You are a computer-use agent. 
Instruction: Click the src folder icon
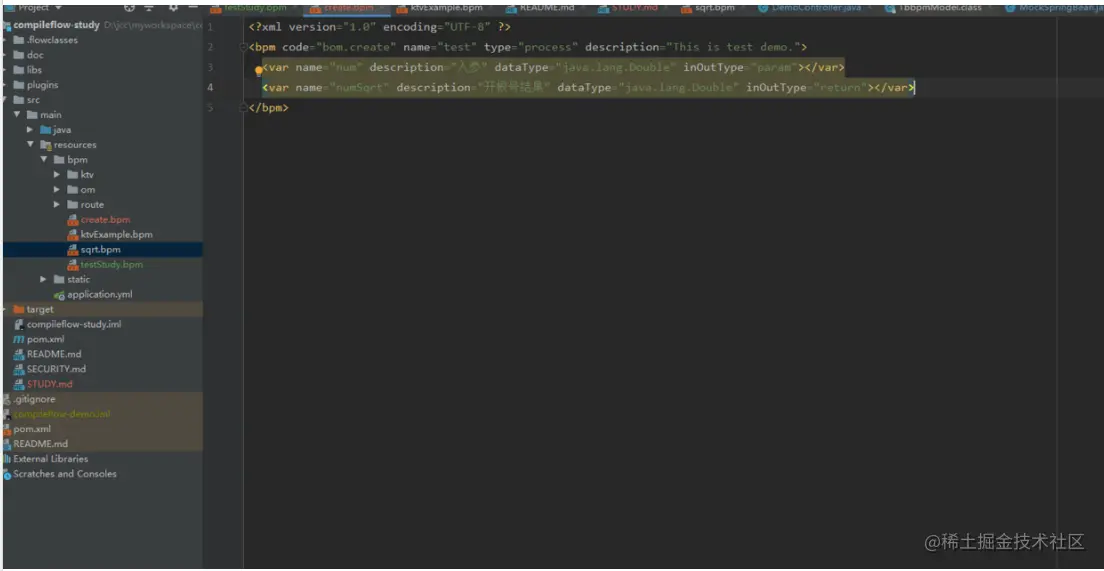point(19,100)
